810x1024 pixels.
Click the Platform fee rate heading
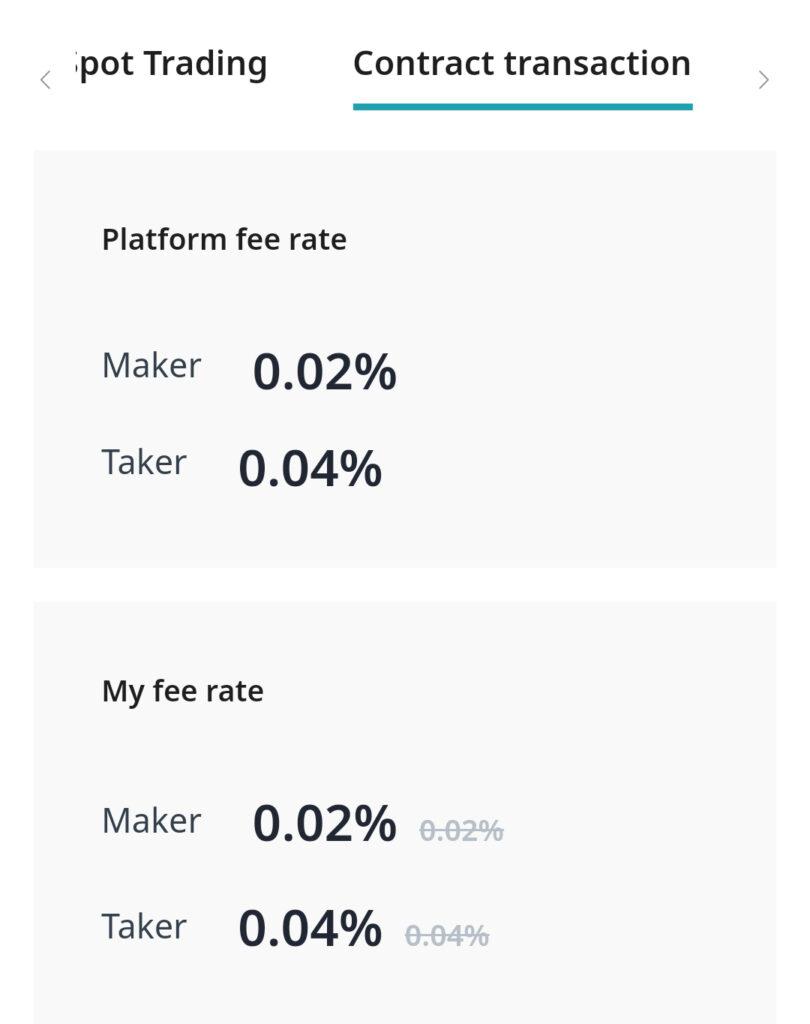point(224,239)
